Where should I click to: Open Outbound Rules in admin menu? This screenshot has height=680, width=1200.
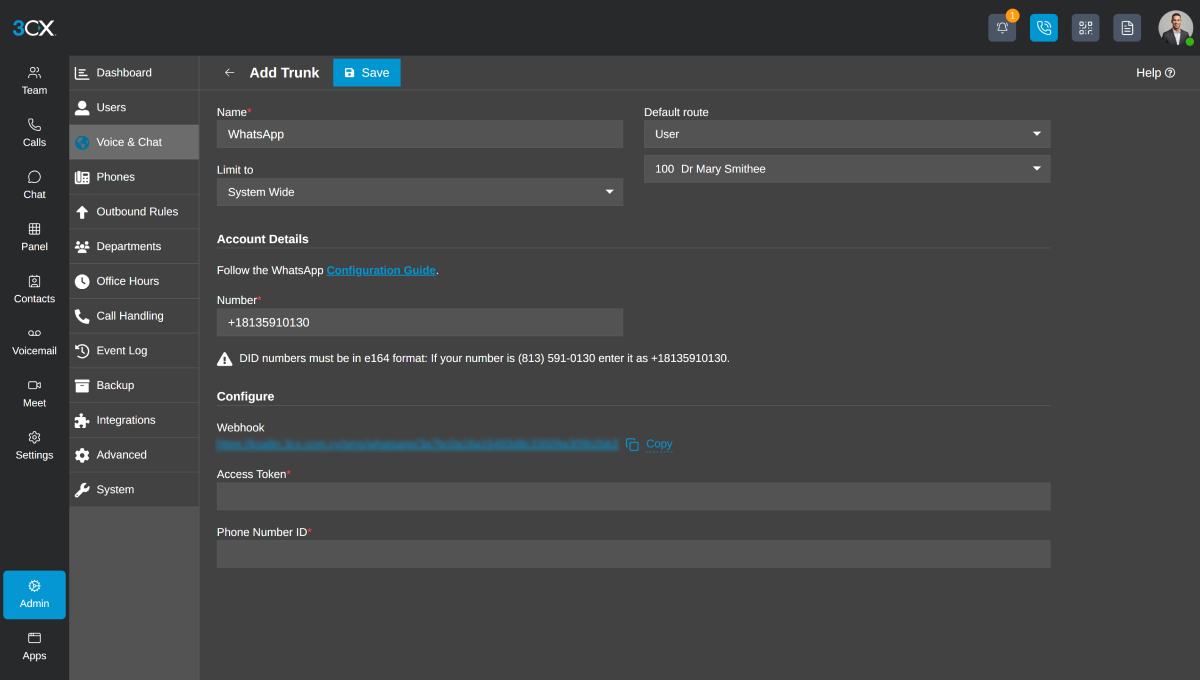pos(134,212)
